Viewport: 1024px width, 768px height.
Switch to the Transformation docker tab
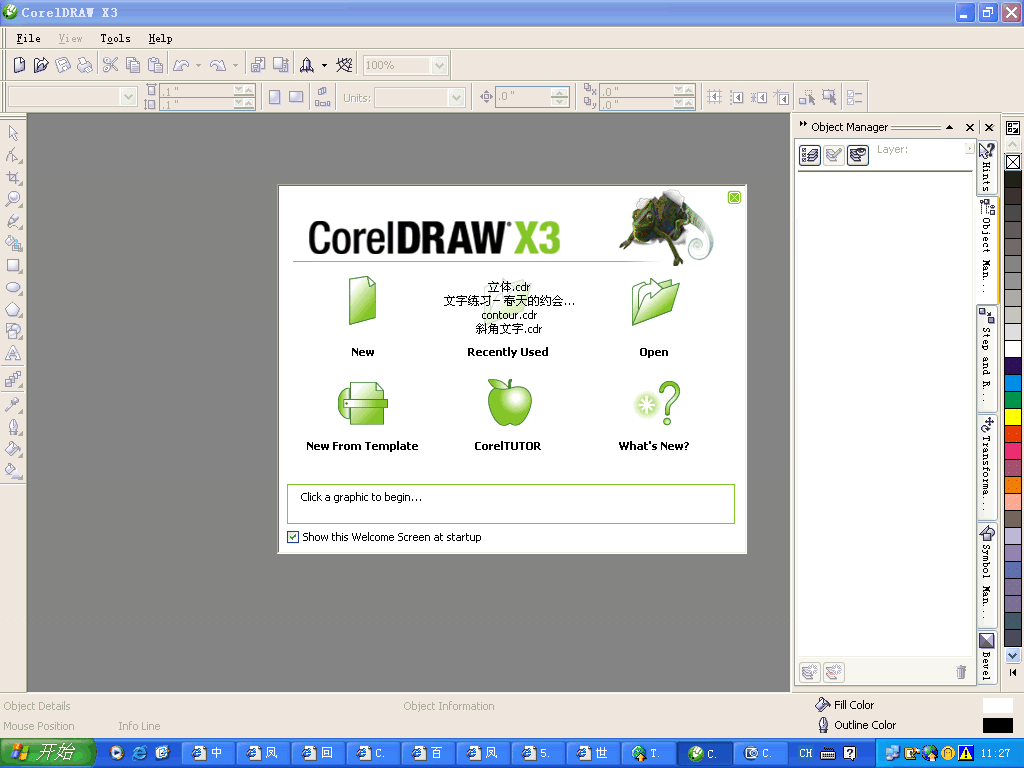987,466
